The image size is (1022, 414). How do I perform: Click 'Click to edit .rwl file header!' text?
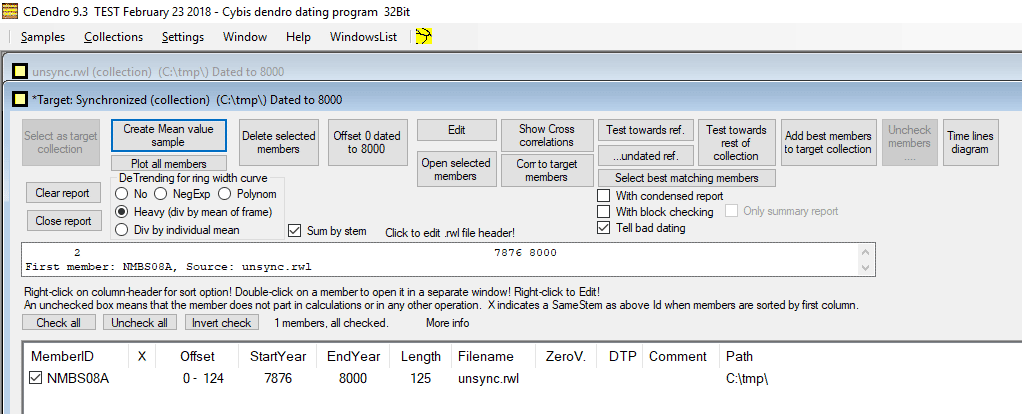pyautogui.click(x=450, y=233)
